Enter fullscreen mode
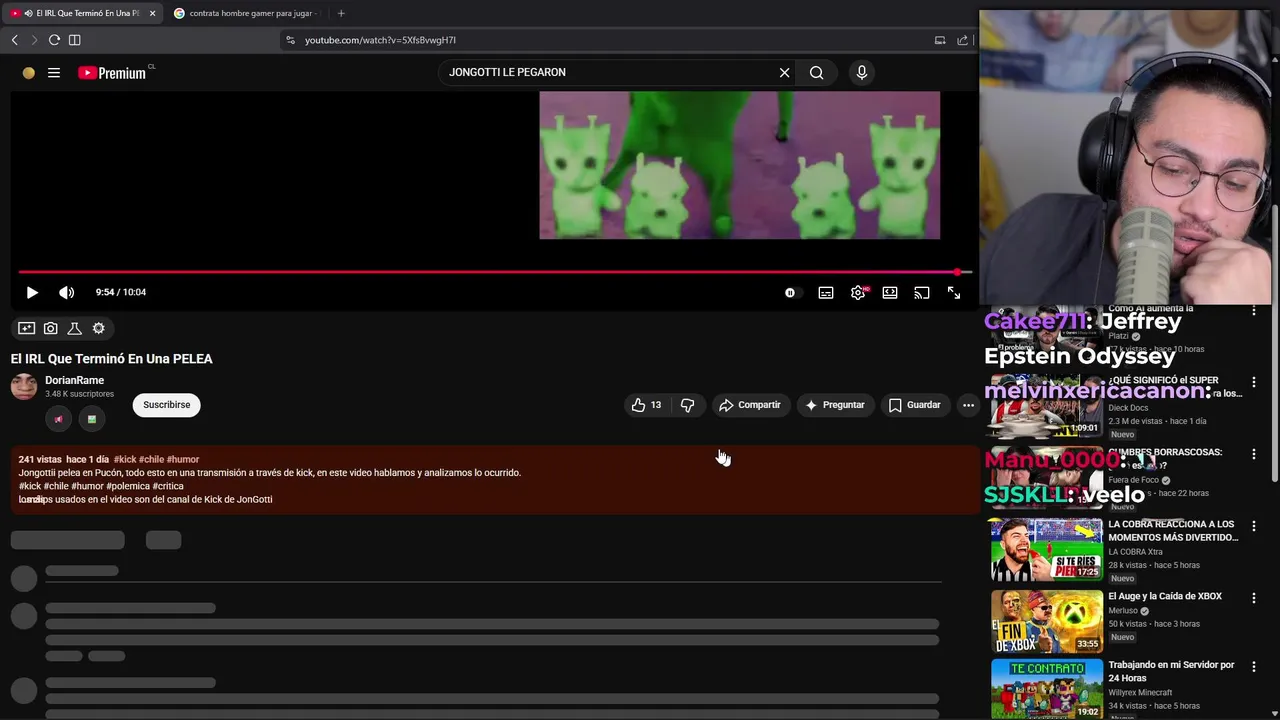Image resolution: width=1280 pixels, height=720 pixels. tap(954, 292)
